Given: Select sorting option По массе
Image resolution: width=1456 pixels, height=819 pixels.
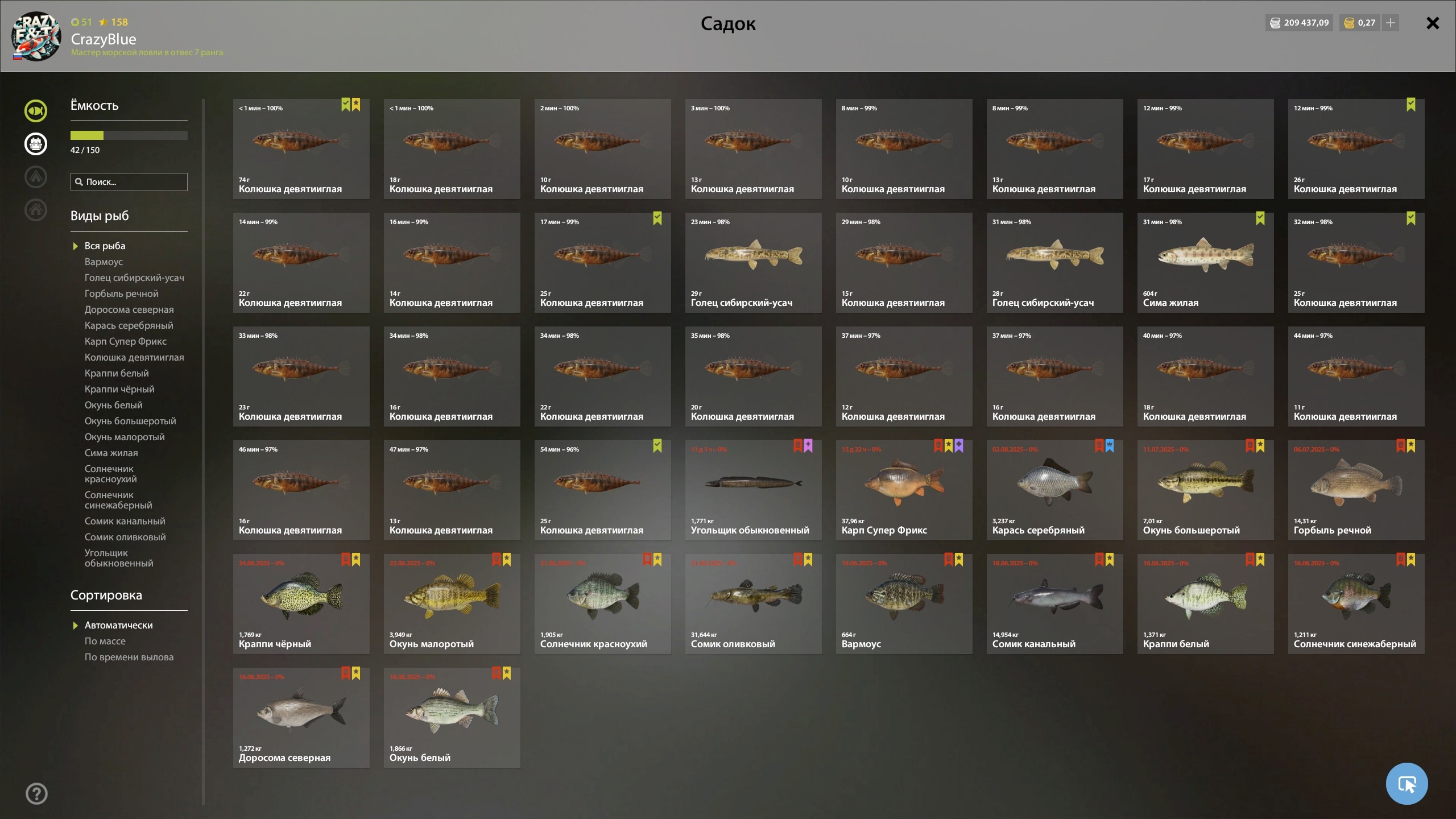Looking at the screenshot, I should coord(105,641).
